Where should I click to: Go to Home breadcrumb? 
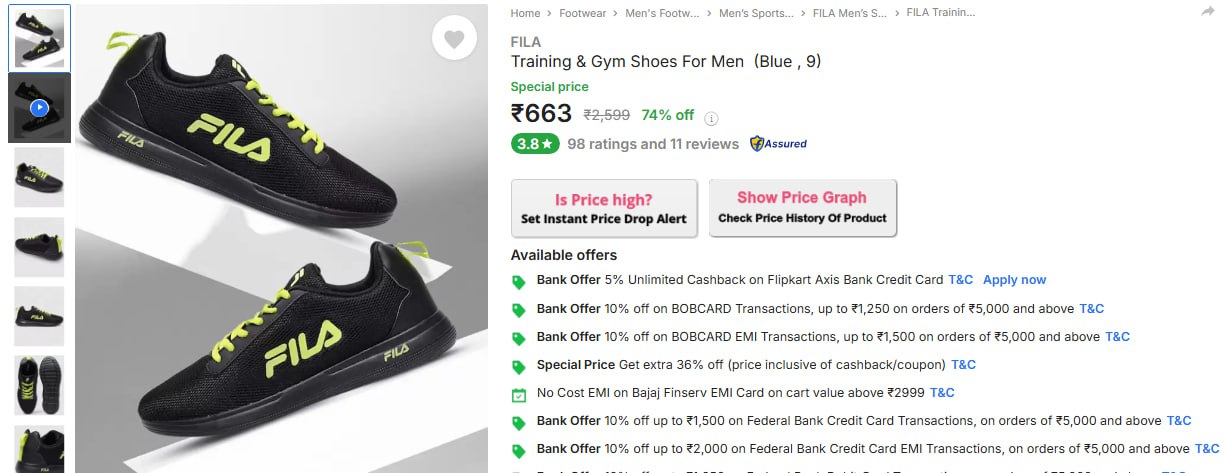point(525,13)
